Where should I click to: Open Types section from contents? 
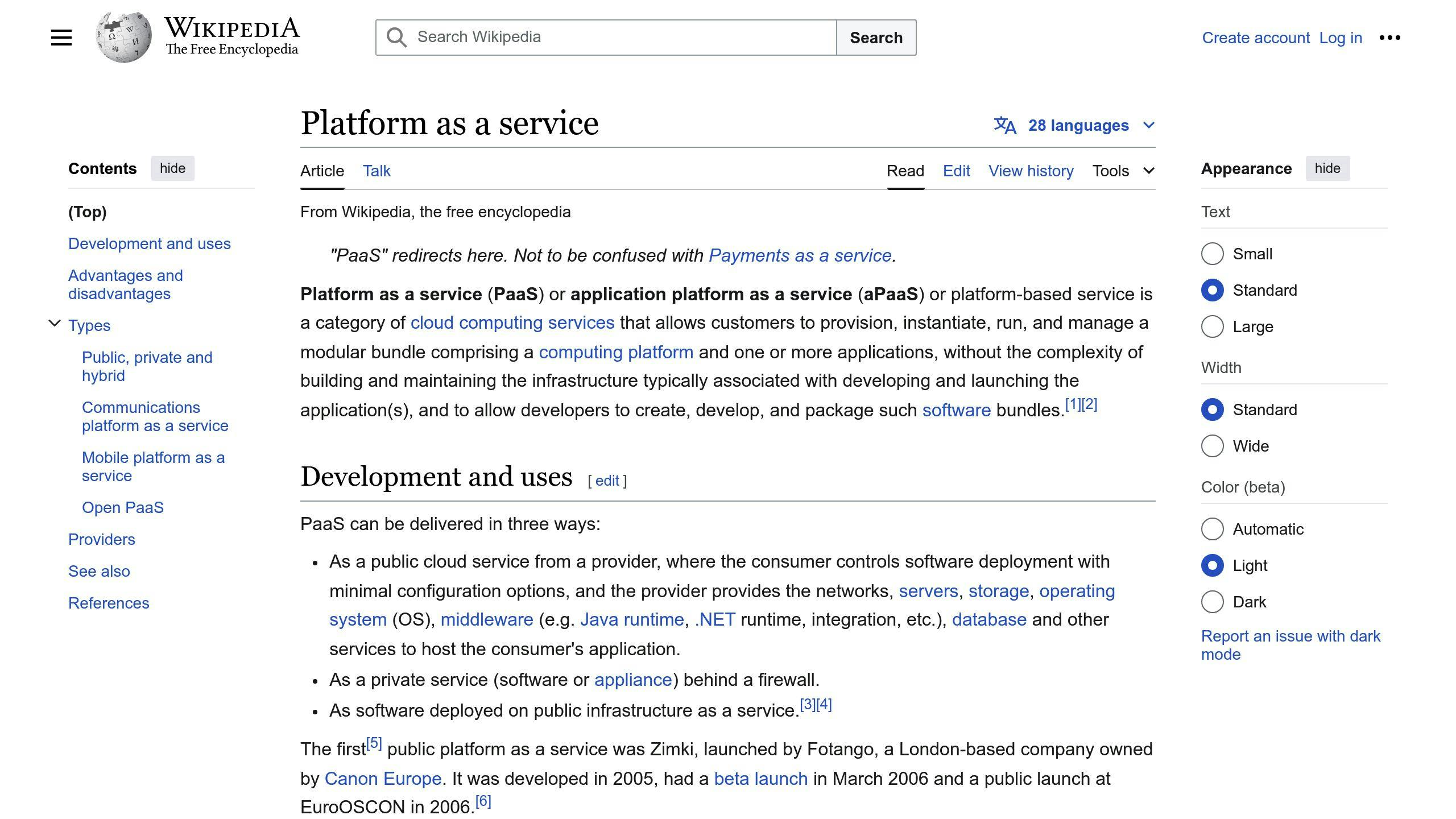pos(89,325)
